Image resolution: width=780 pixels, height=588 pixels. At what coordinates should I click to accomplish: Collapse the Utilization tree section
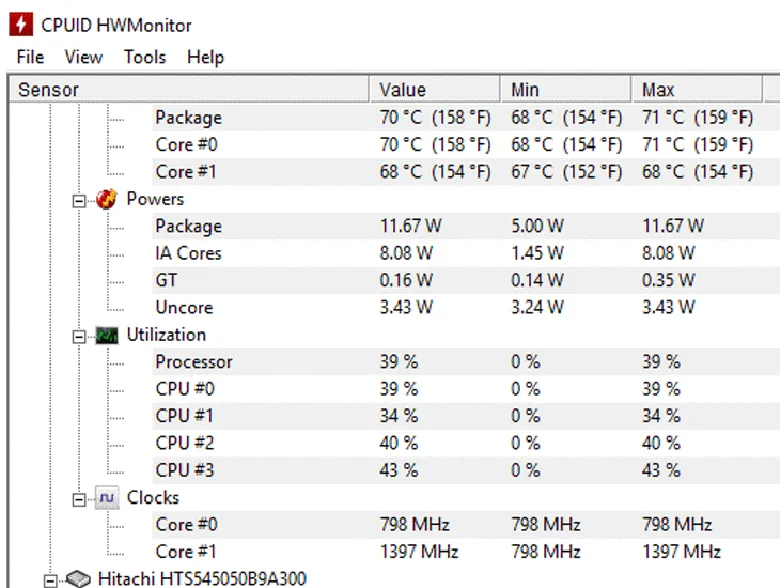[79, 336]
